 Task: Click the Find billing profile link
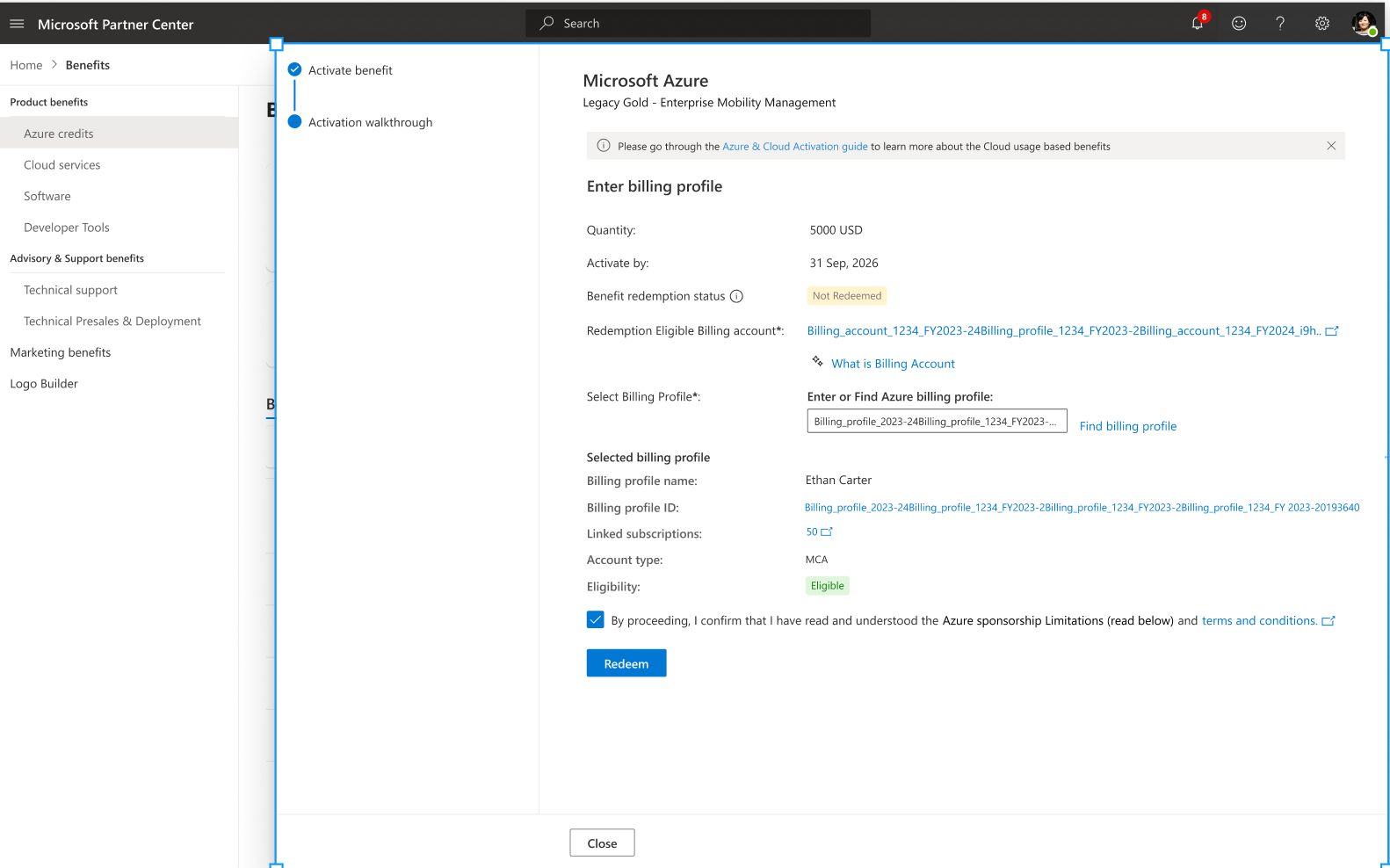(x=1128, y=426)
